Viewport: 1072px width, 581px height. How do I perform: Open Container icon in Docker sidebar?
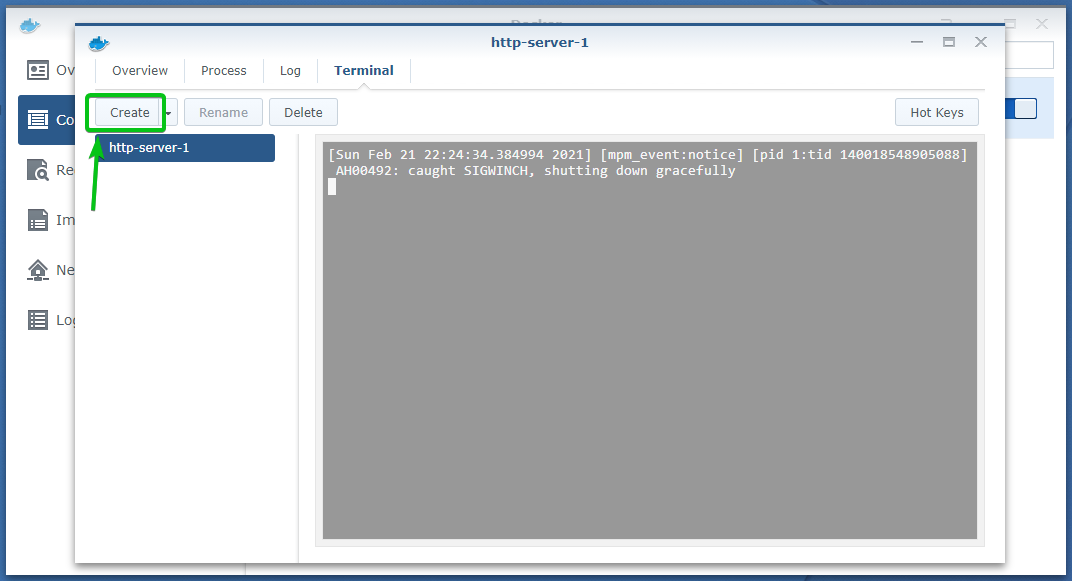point(38,120)
